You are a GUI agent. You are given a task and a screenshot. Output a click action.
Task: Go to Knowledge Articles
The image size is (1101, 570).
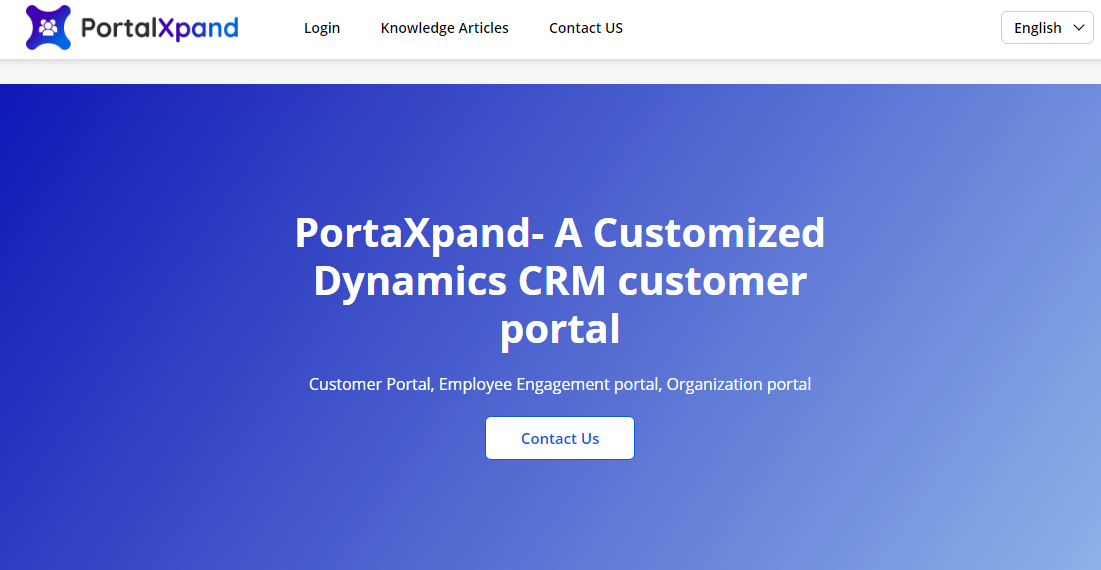[x=444, y=28]
